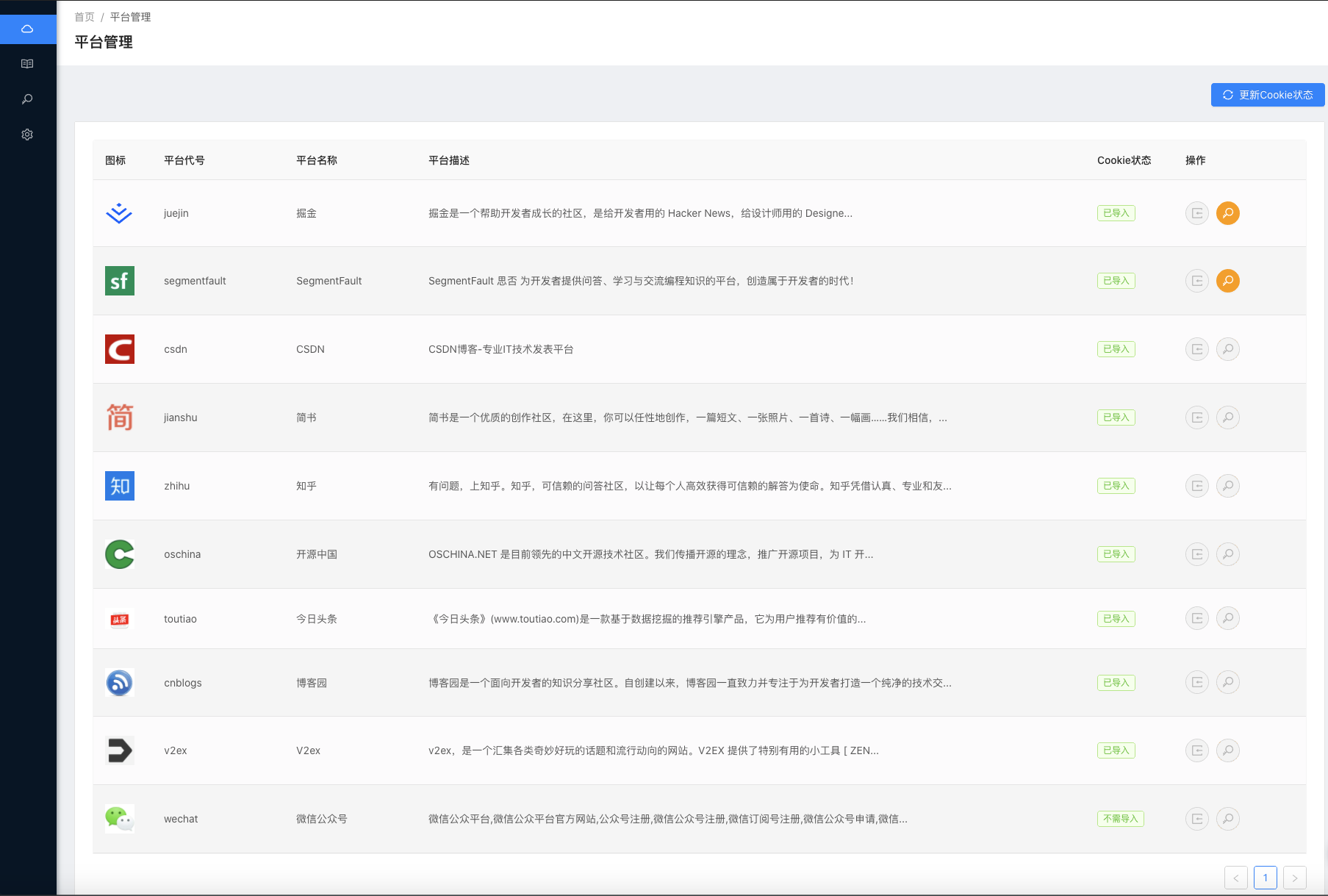1328x896 pixels.
Task: Click the Cookie状态 column header
Action: tap(1124, 160)
